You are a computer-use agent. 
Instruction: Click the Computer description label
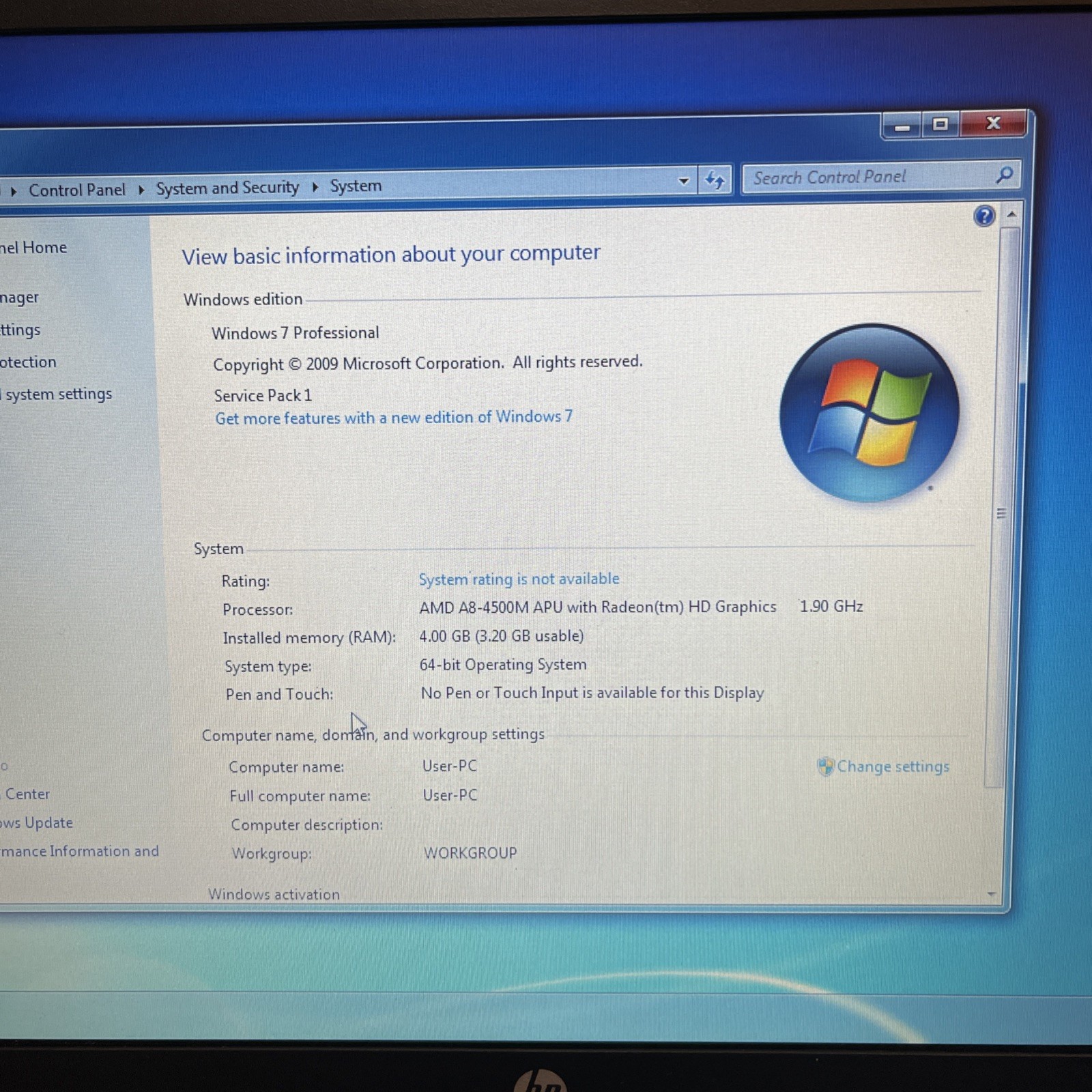coord(307,824)
